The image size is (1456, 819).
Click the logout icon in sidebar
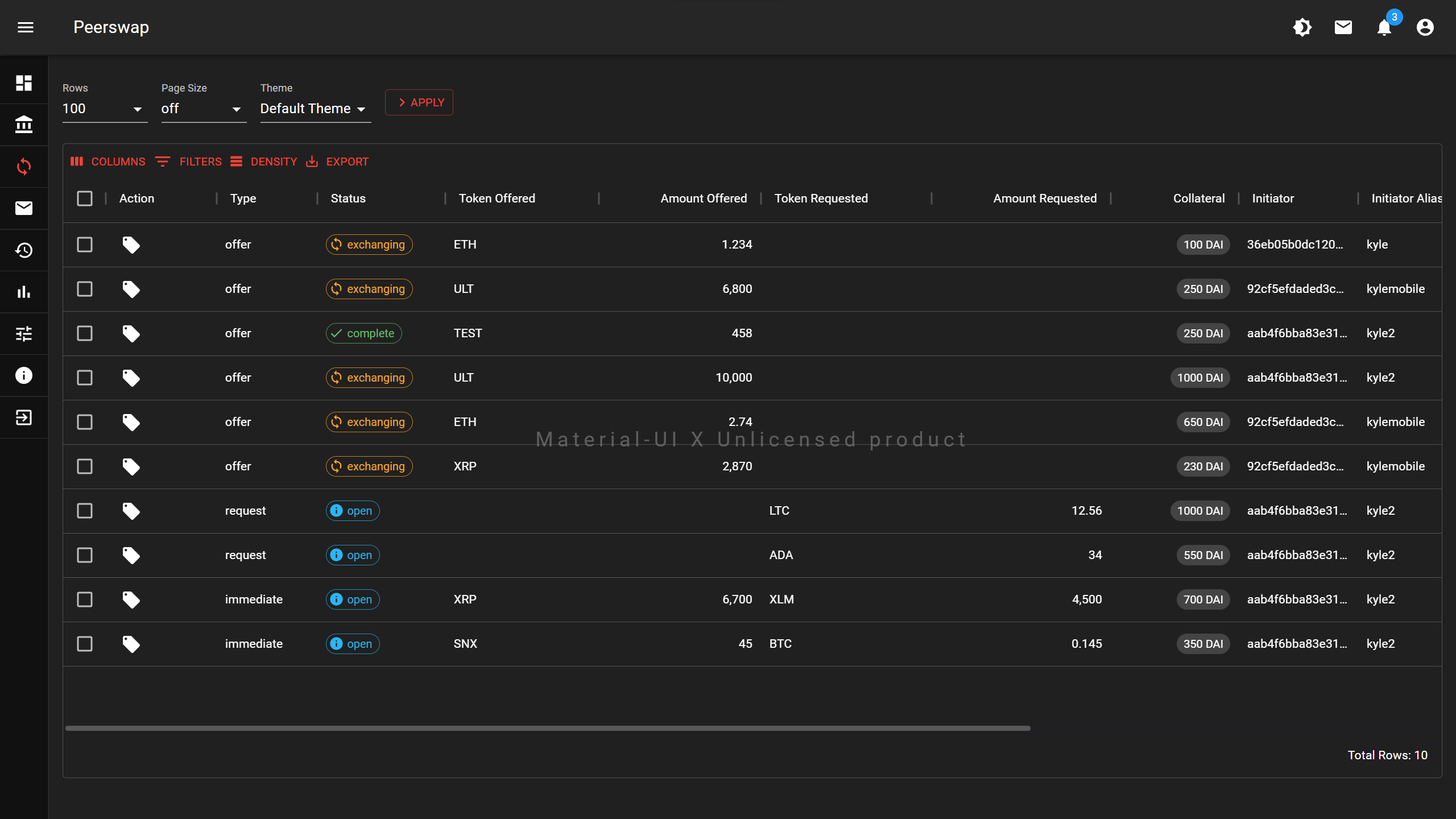tap(24, 417)
